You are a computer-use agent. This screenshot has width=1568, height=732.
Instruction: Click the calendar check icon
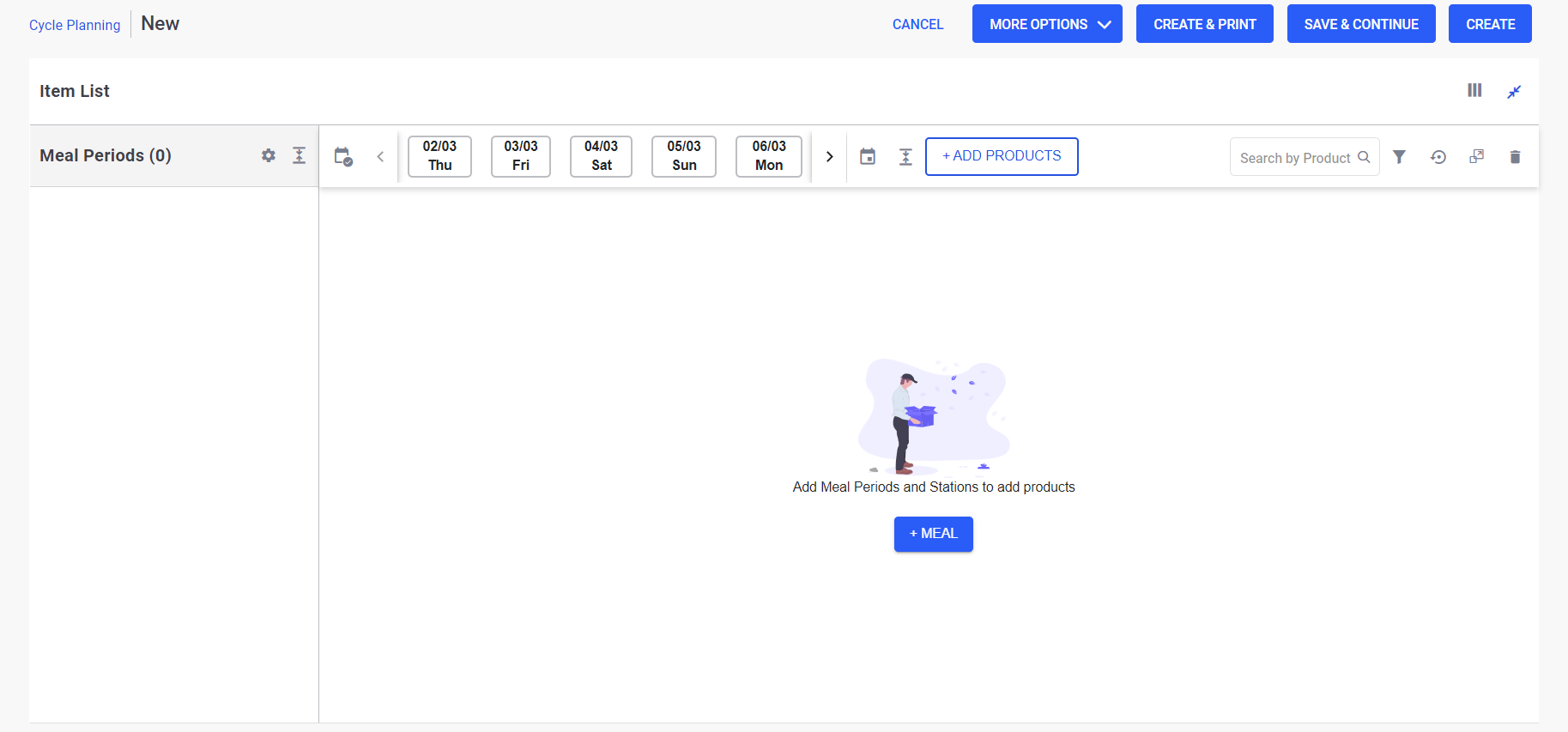343,156
